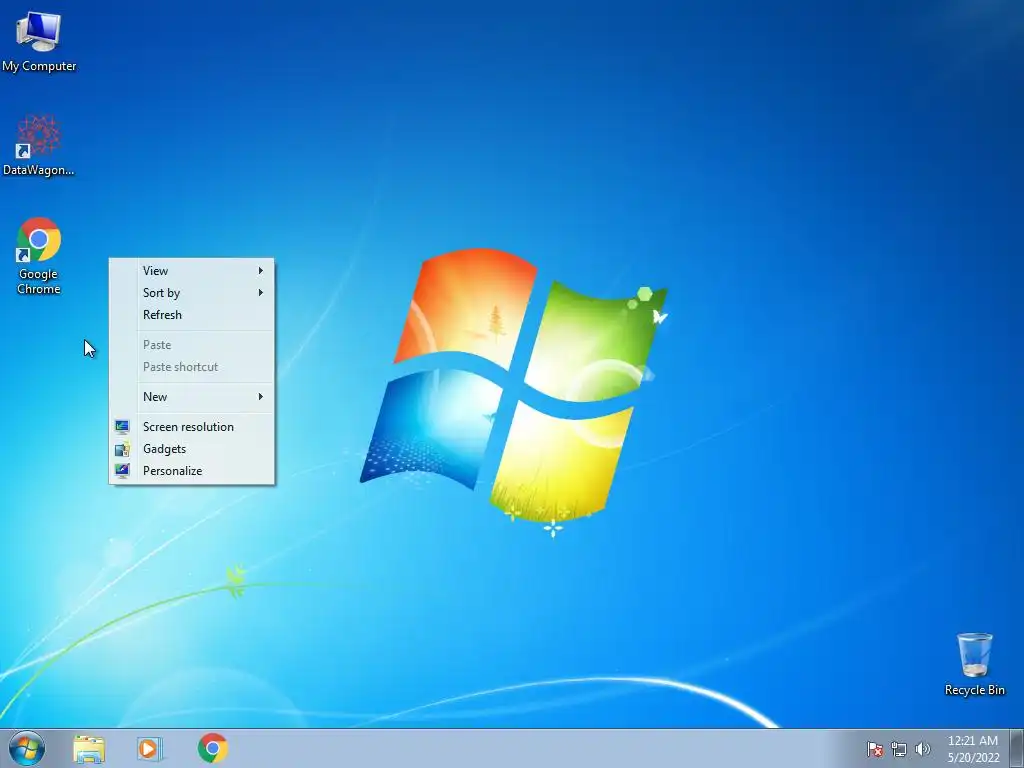Click the Gadgets menu icon
Image resolution: width=1024 pixels, height=768 pixels.
pyautogui.click(x=122, y=449)
